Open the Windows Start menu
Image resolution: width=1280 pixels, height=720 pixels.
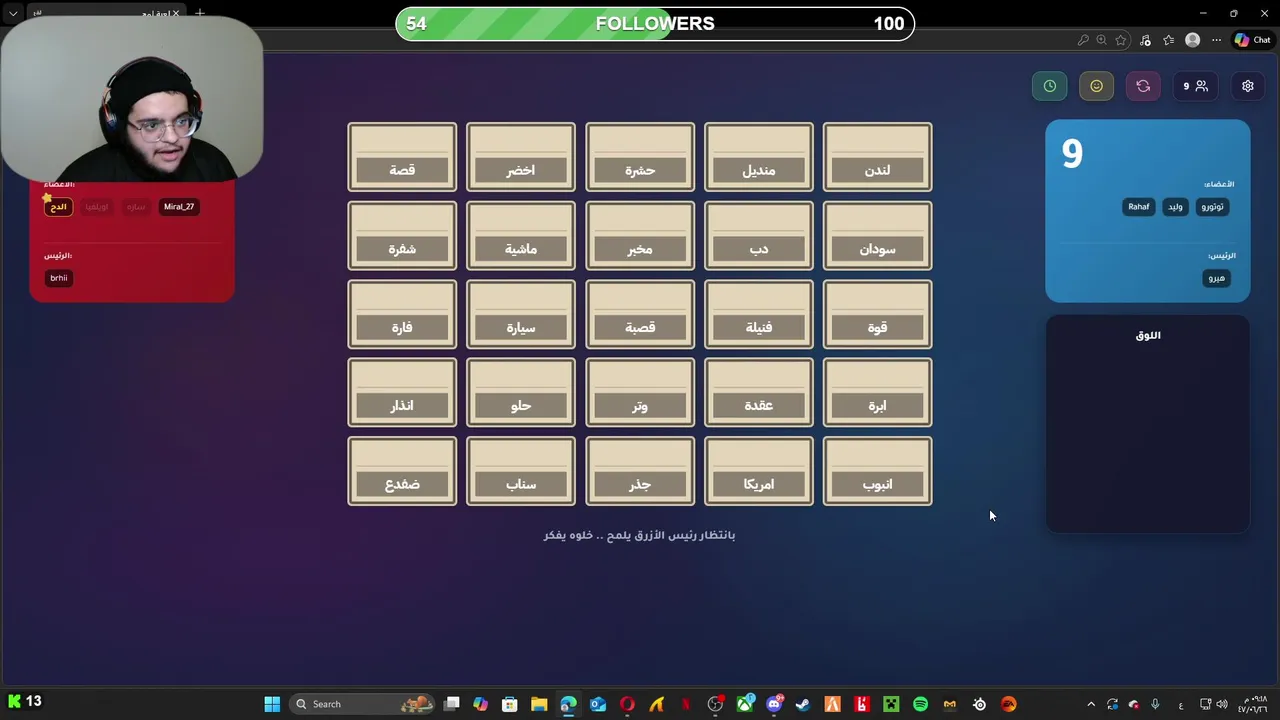tap(272, 704)
